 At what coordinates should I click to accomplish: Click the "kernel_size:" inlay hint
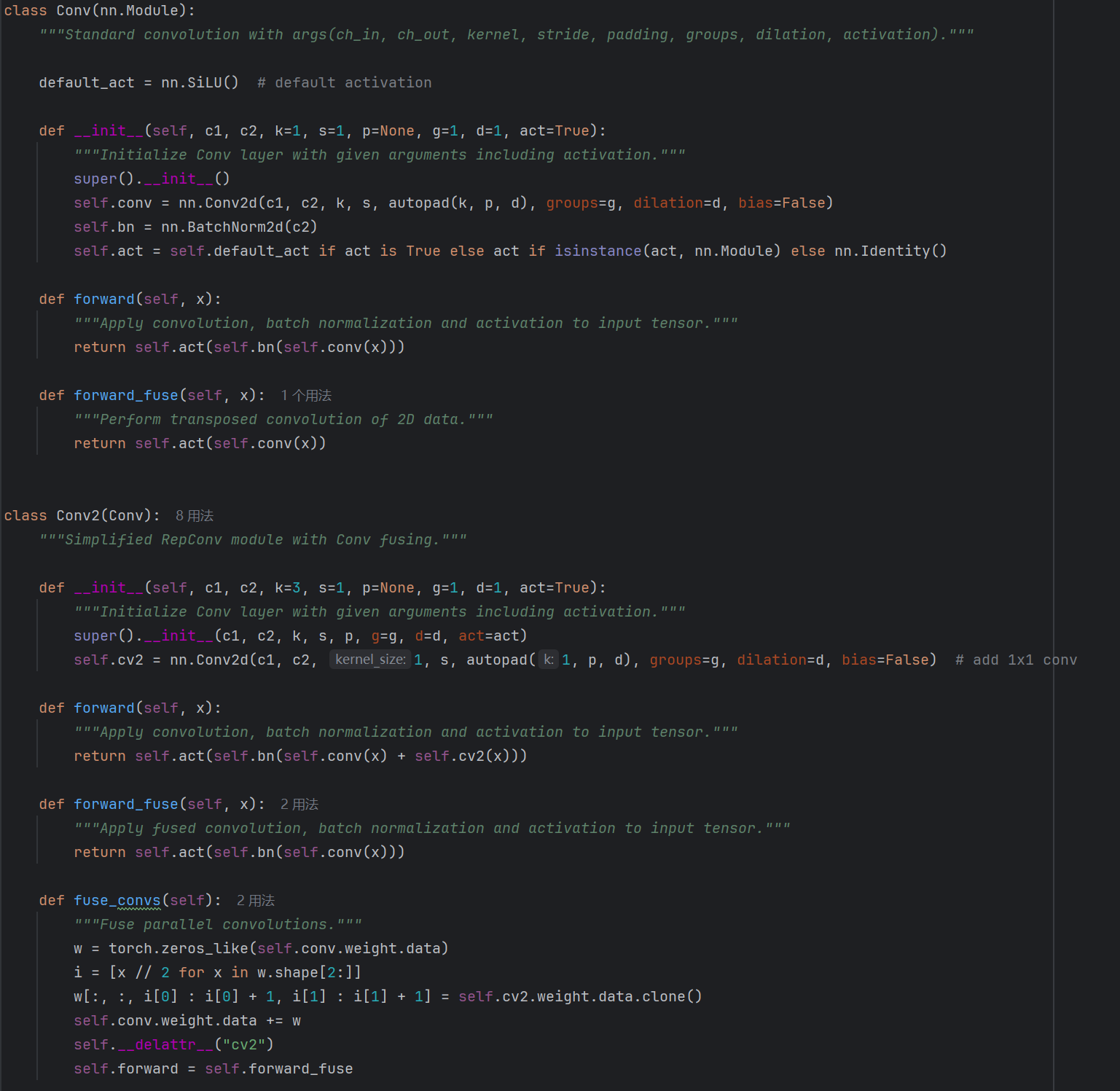[x=370, y=660]
